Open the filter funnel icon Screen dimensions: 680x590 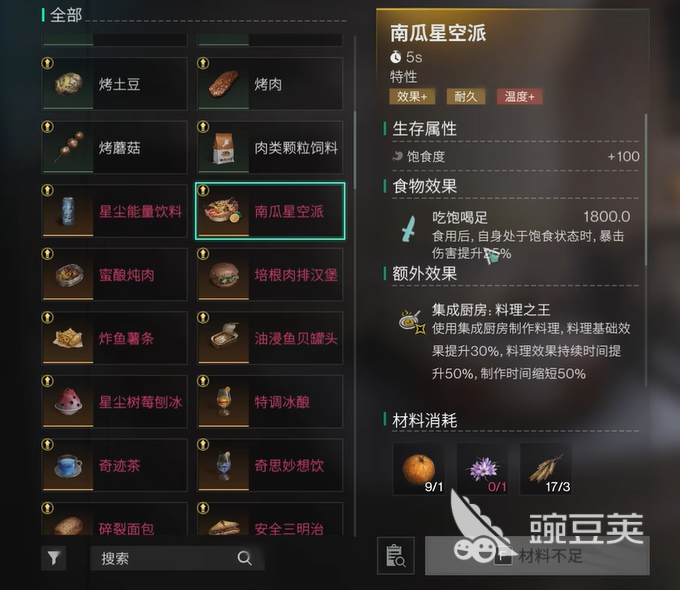click(x=54, y=558)
